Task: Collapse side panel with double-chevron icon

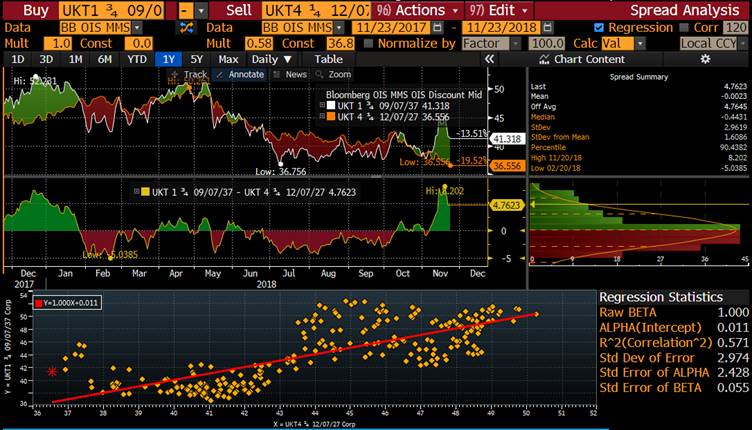Action: [489, 59]
